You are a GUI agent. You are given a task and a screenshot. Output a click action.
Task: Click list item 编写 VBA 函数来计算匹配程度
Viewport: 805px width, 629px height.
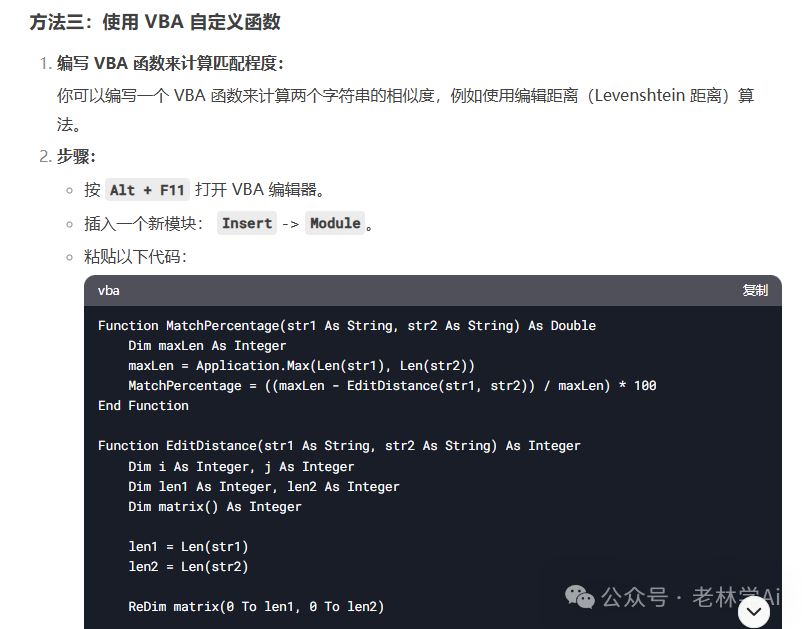coord(170,64)
